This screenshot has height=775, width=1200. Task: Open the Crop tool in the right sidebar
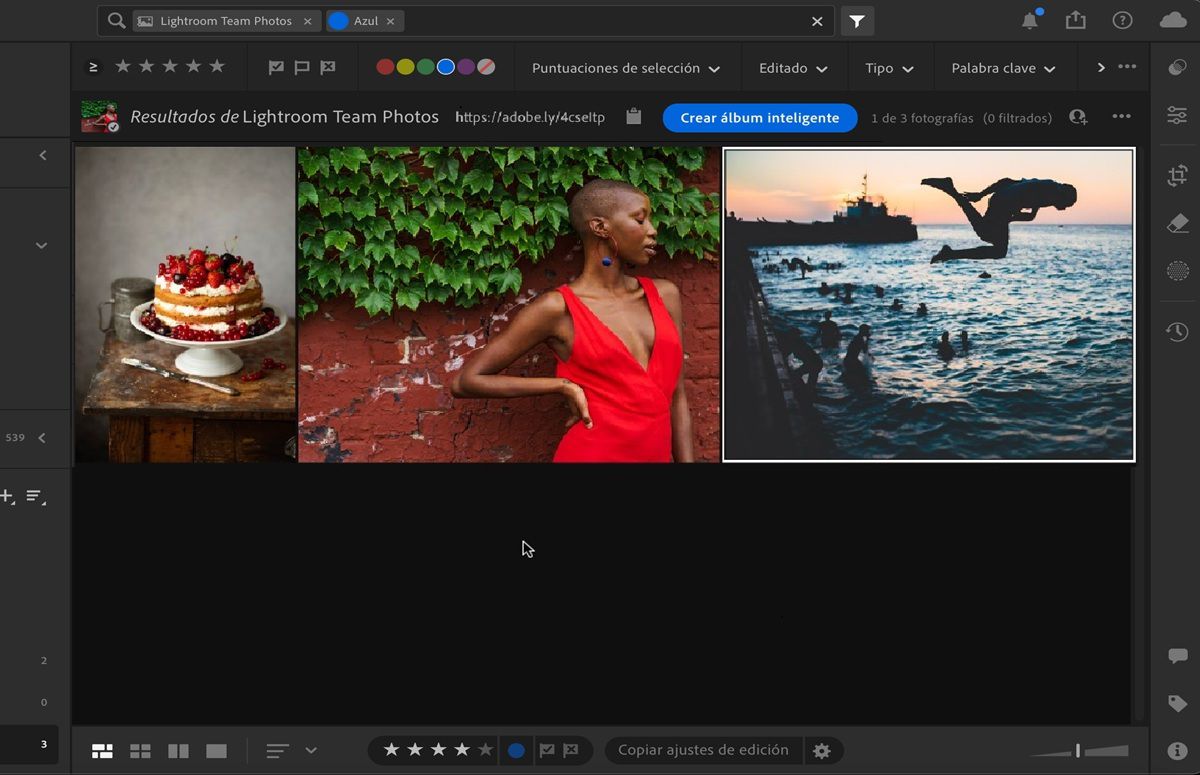tap(1177, 175)
